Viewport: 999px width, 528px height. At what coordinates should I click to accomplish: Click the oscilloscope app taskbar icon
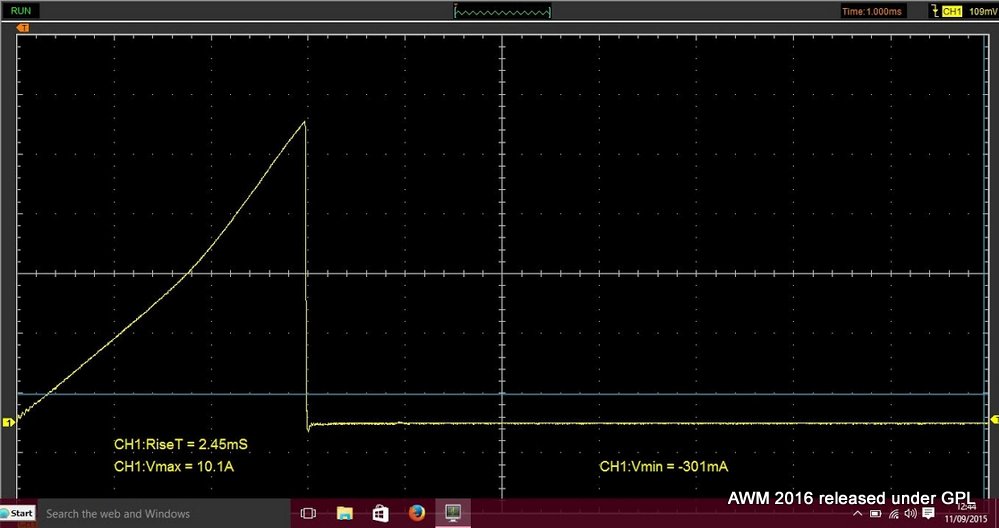452,513
